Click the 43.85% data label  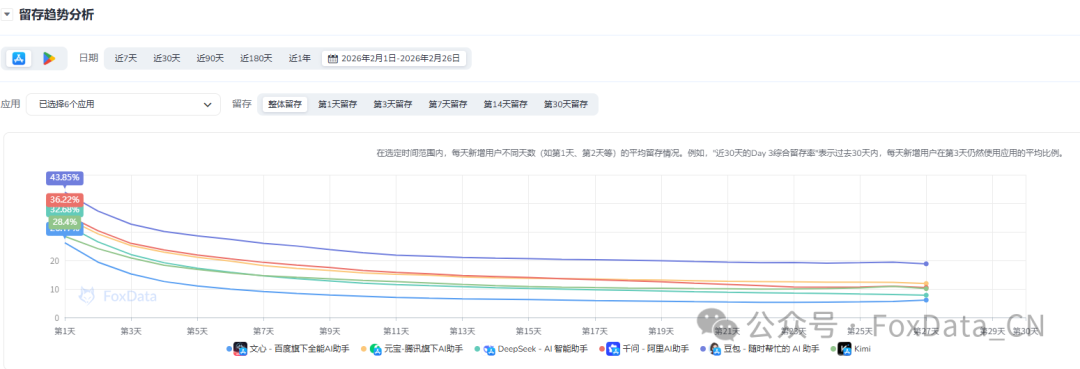click(65, 177)
